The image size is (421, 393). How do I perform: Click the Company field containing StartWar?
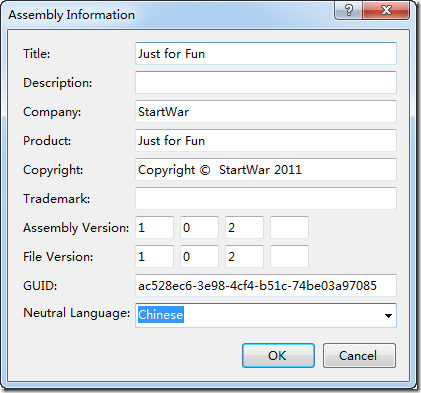[x=266, y=111]
